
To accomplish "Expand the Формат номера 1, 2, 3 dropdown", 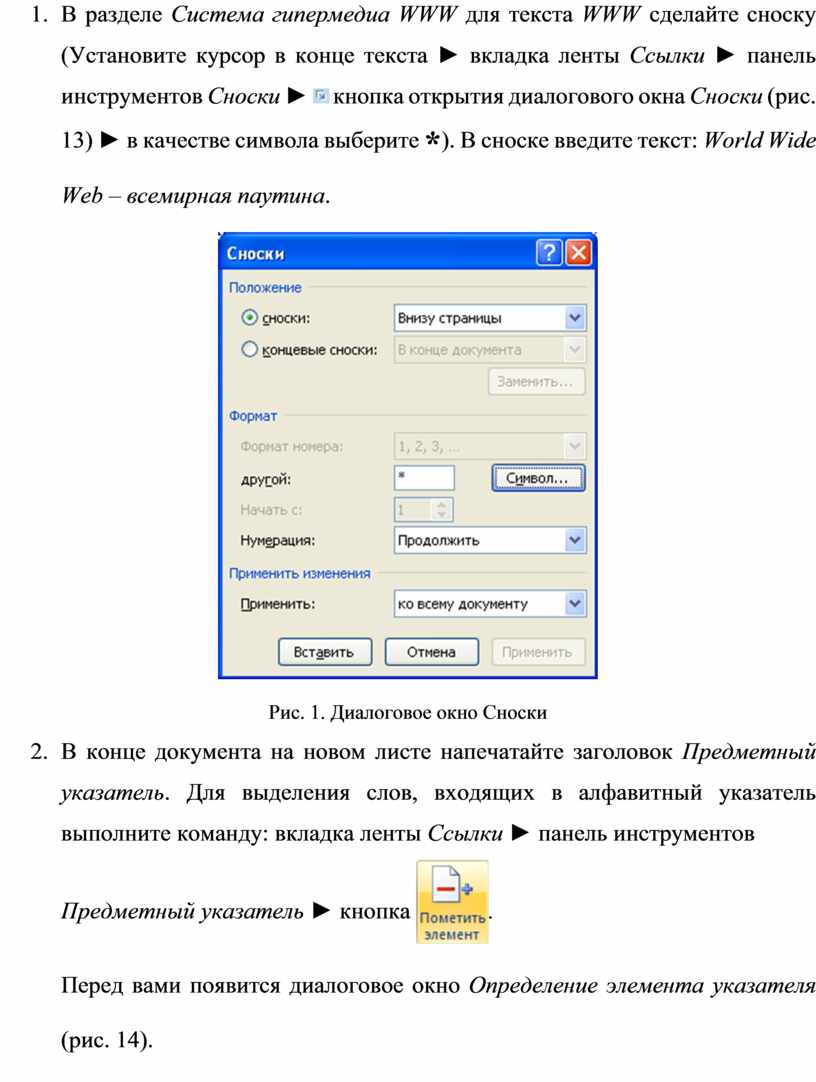I will point(490,446).
